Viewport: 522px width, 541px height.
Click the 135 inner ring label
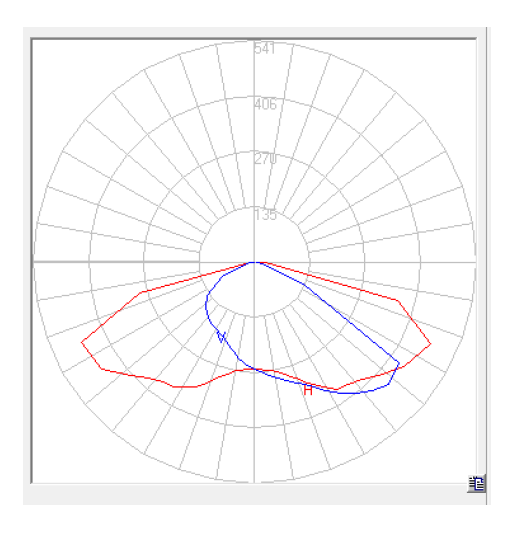[266, 215]
